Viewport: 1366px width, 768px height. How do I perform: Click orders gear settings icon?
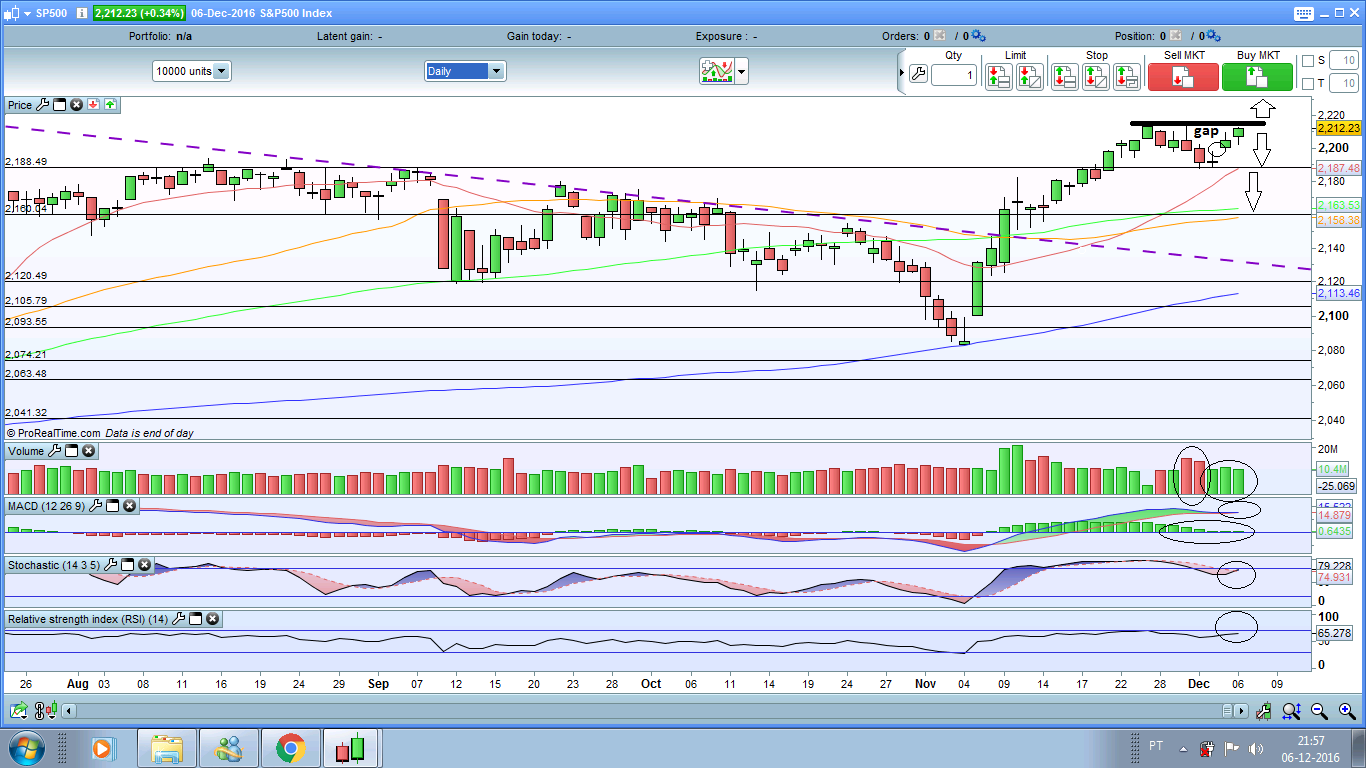[977, 36]
